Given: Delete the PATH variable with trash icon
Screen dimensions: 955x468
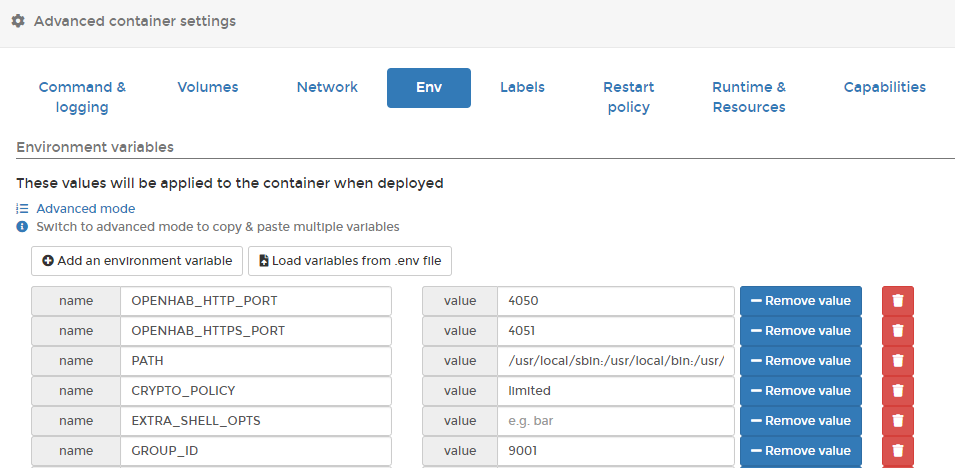Looking at the screenshot, I should [x=898, y=361].
